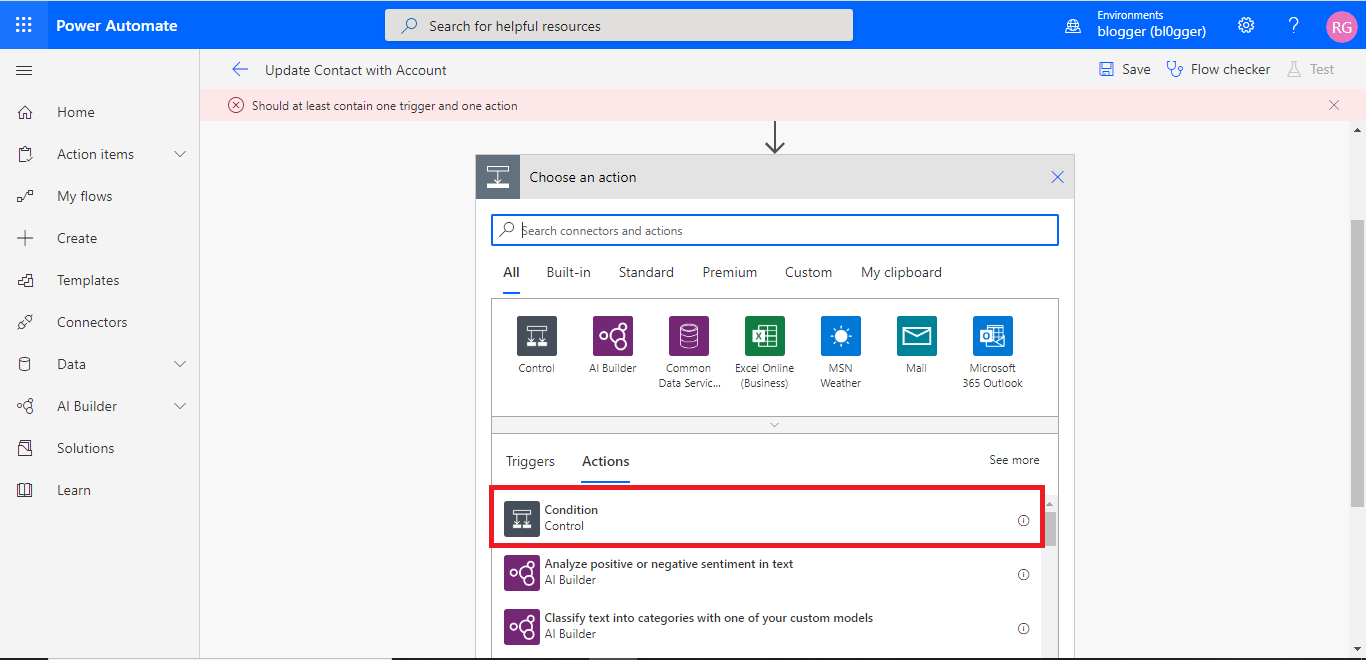The height and width of the screenshot is (660, 1366).
Task: Select the All connectors tab
Action: pyautogui.click(x=511, y=272)
